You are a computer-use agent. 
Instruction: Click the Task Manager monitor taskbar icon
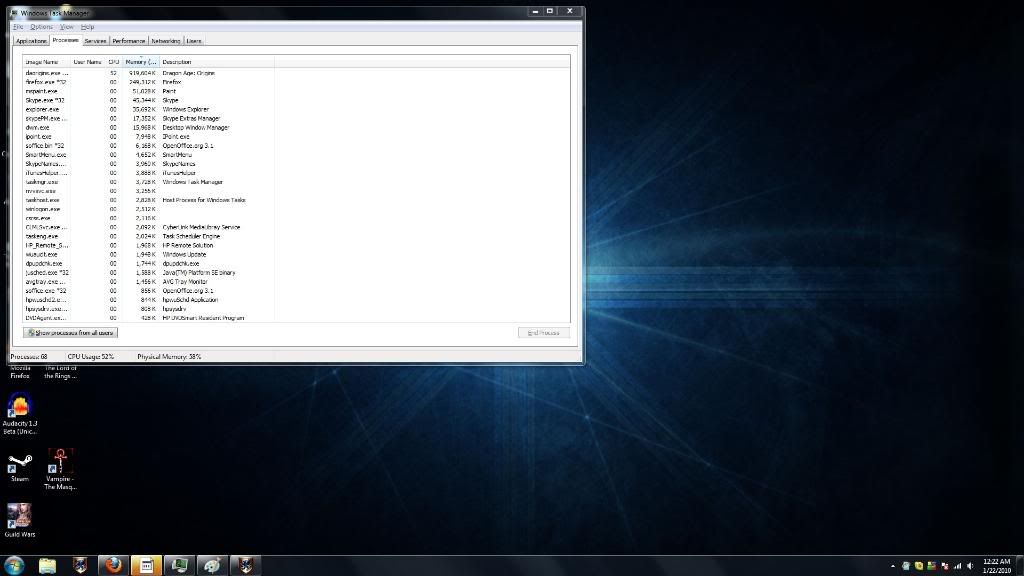[x=178, y=565]
